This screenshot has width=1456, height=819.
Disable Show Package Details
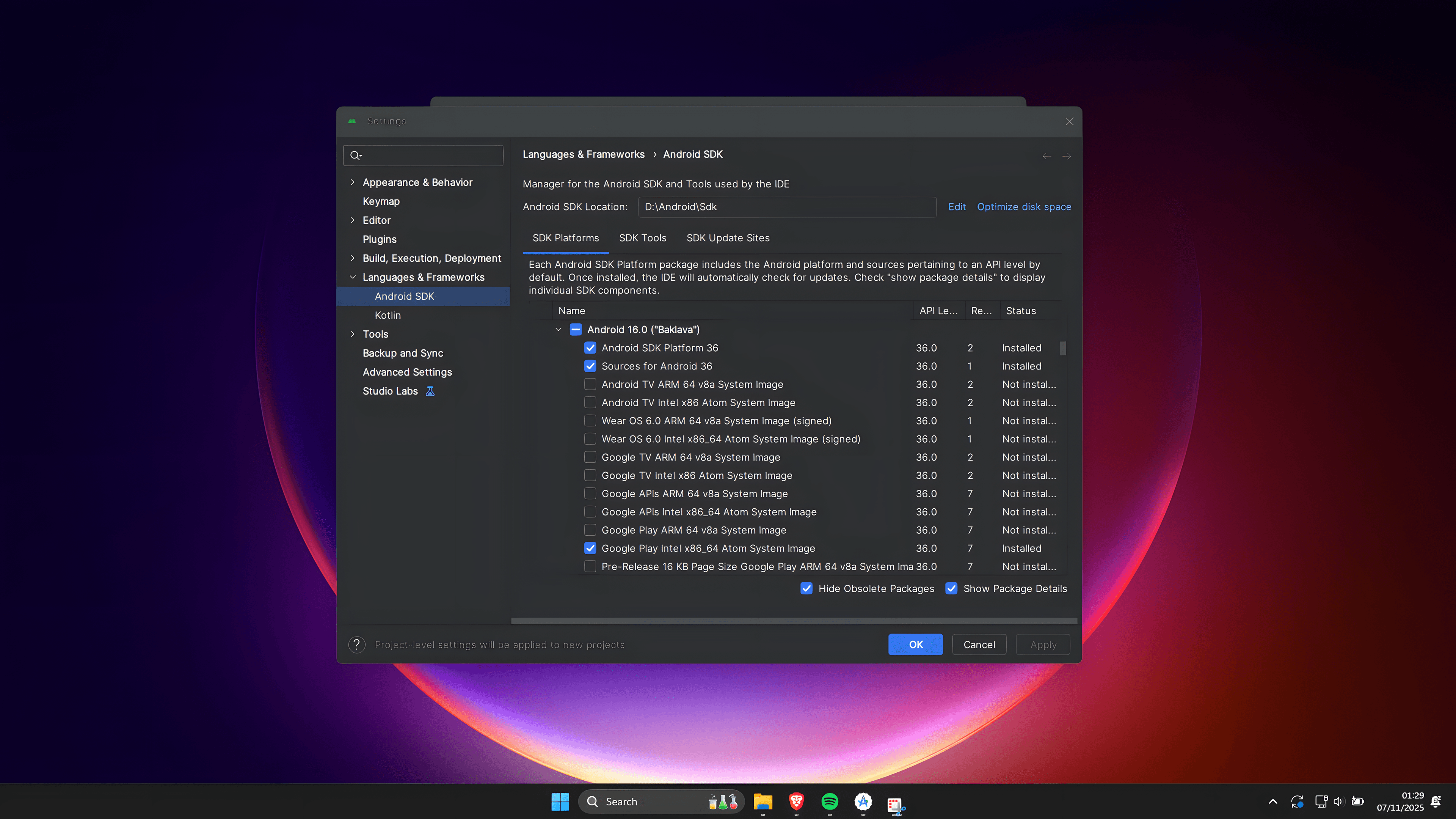click(x=951, y=588)
